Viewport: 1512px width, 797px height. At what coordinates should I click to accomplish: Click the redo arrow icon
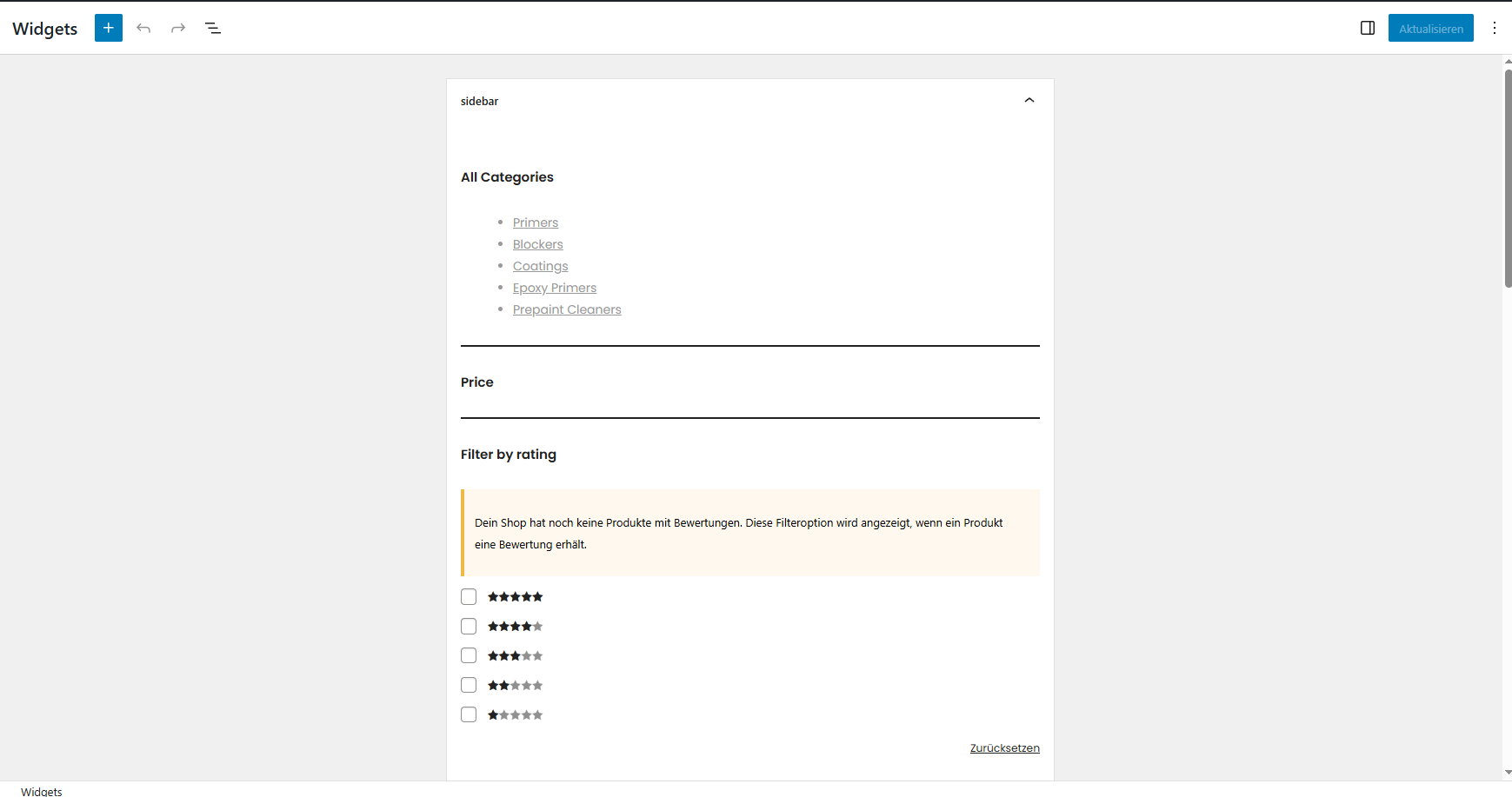(x=178, y=28)
